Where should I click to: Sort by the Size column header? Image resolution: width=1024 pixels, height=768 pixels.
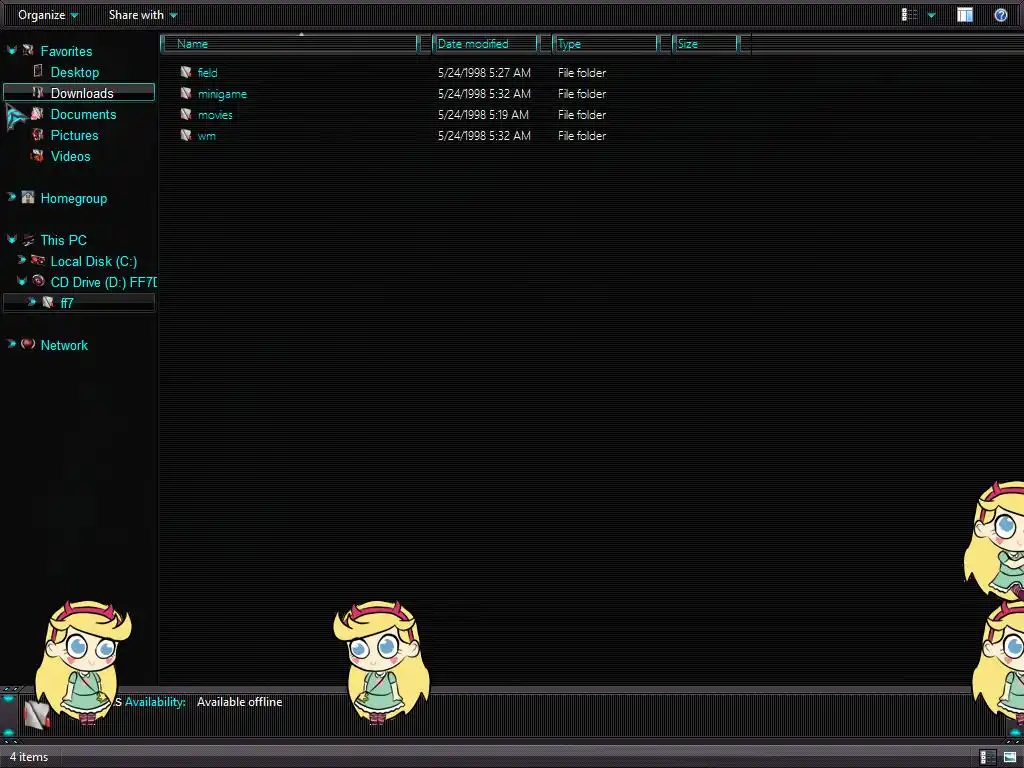click(x=705, y=44)
